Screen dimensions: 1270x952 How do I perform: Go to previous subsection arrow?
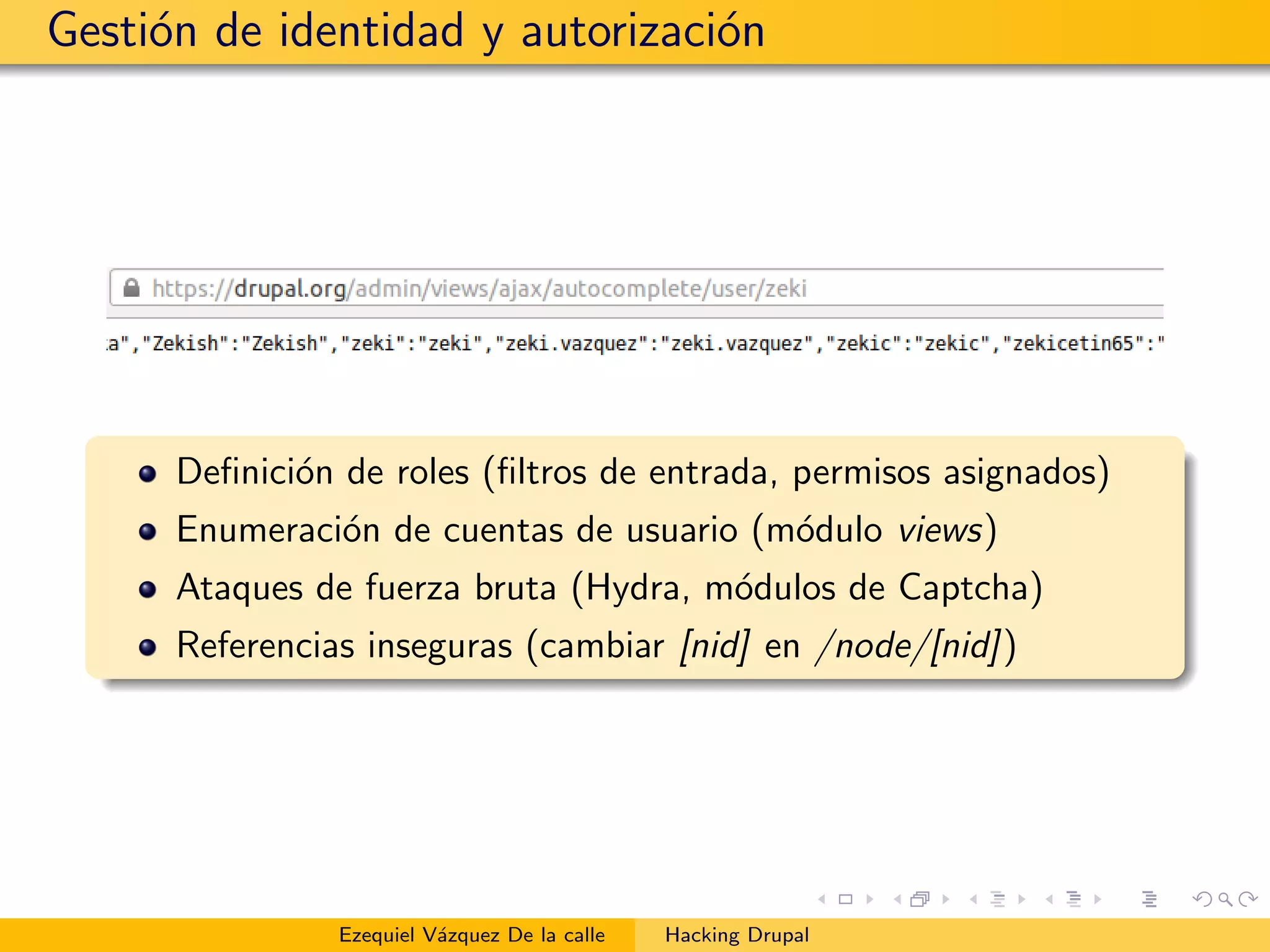pos(974,899)
